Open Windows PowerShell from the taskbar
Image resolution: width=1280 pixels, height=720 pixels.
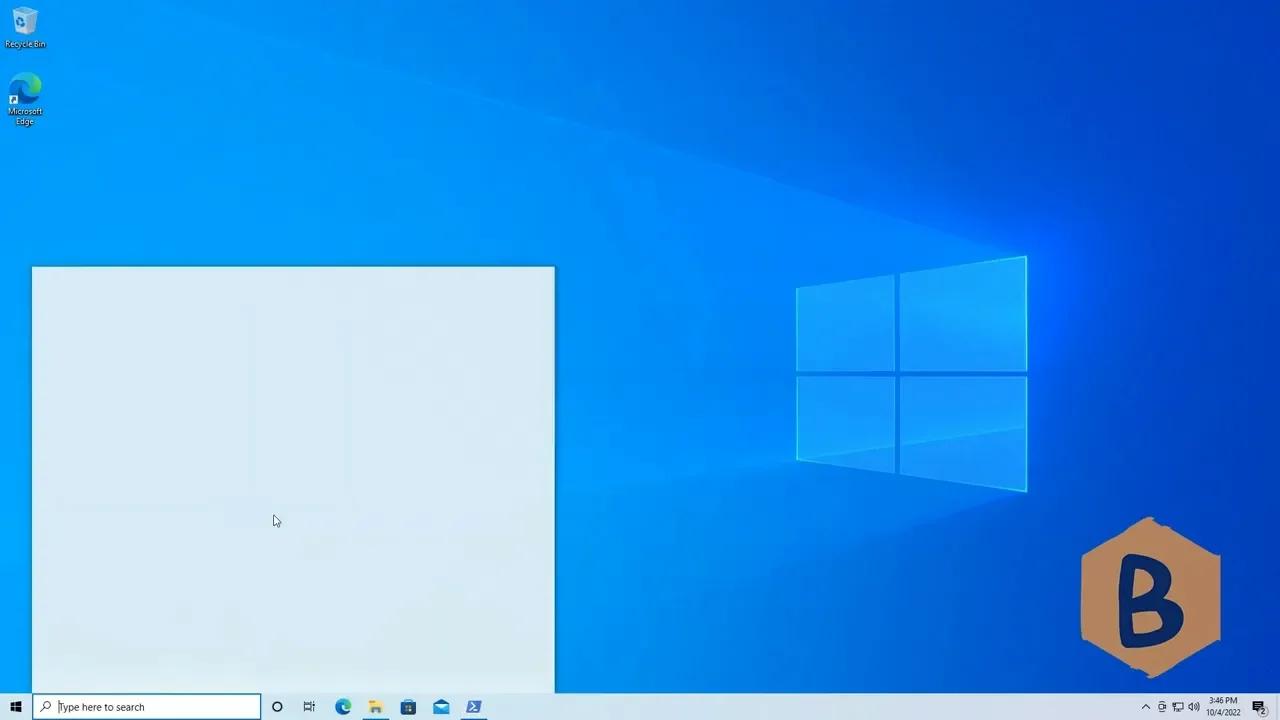coord(473,707)
